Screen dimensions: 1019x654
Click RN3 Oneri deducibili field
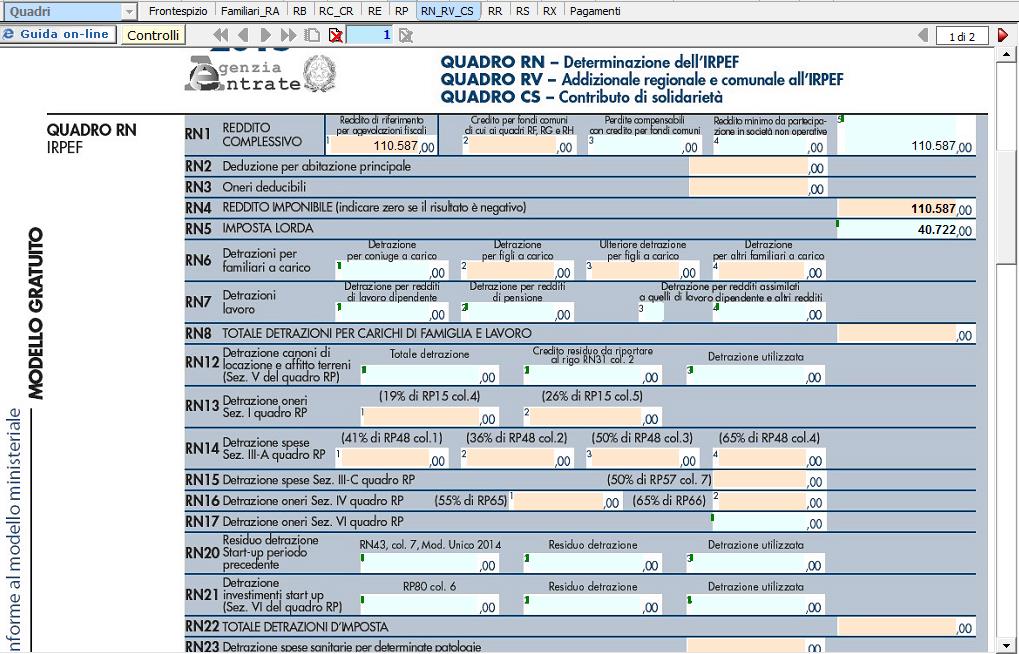click(757, 188)
